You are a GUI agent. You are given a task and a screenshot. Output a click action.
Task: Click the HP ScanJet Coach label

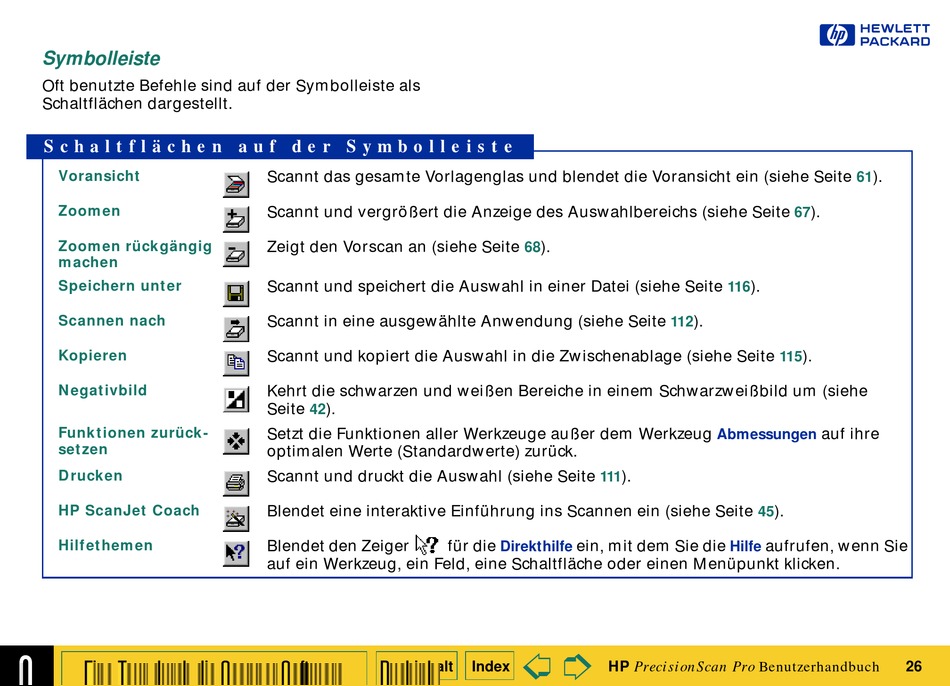coord(128,511)
